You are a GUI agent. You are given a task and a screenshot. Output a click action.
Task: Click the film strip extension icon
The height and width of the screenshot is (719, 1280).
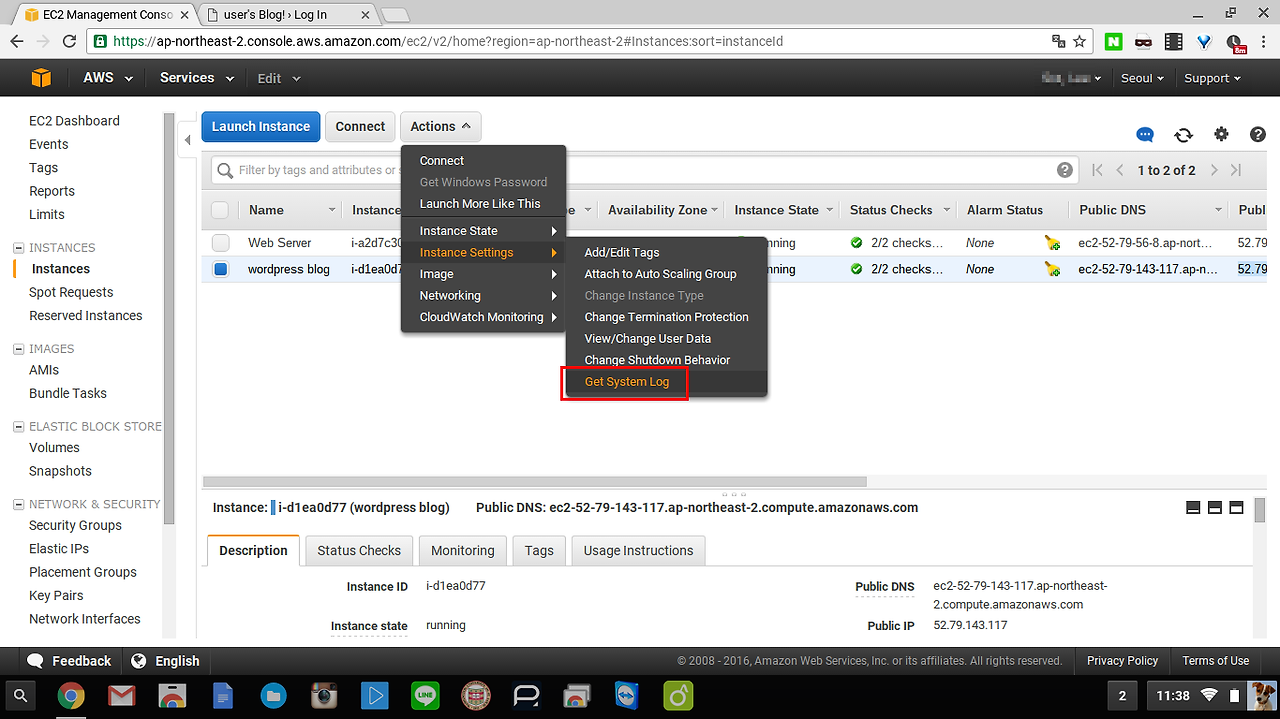1174,42
